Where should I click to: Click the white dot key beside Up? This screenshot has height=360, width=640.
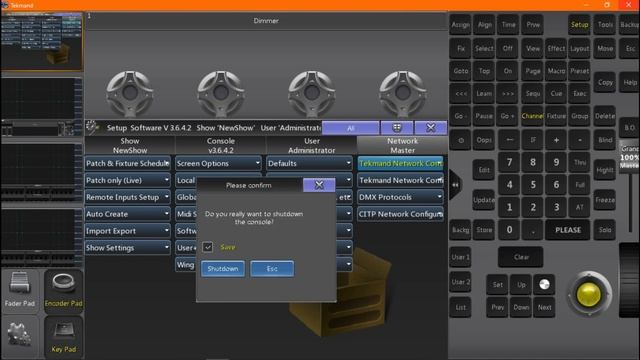(x=544, y=284)
